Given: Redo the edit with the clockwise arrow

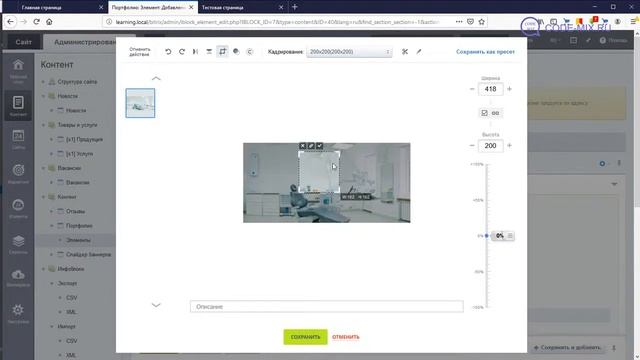Looking at the screenshot, I should pyautogui.click(x=182, y=51).
